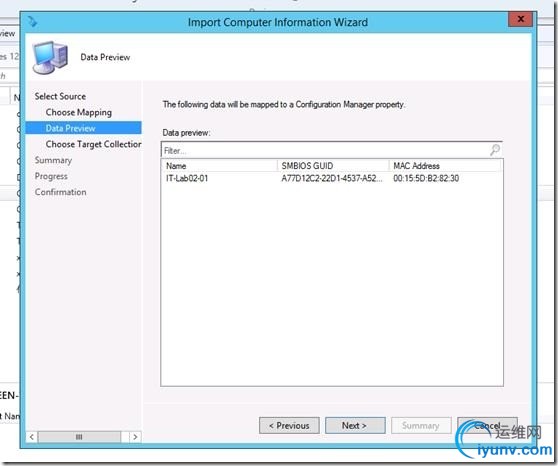Click the magnifier icon in the filter box

495,150
